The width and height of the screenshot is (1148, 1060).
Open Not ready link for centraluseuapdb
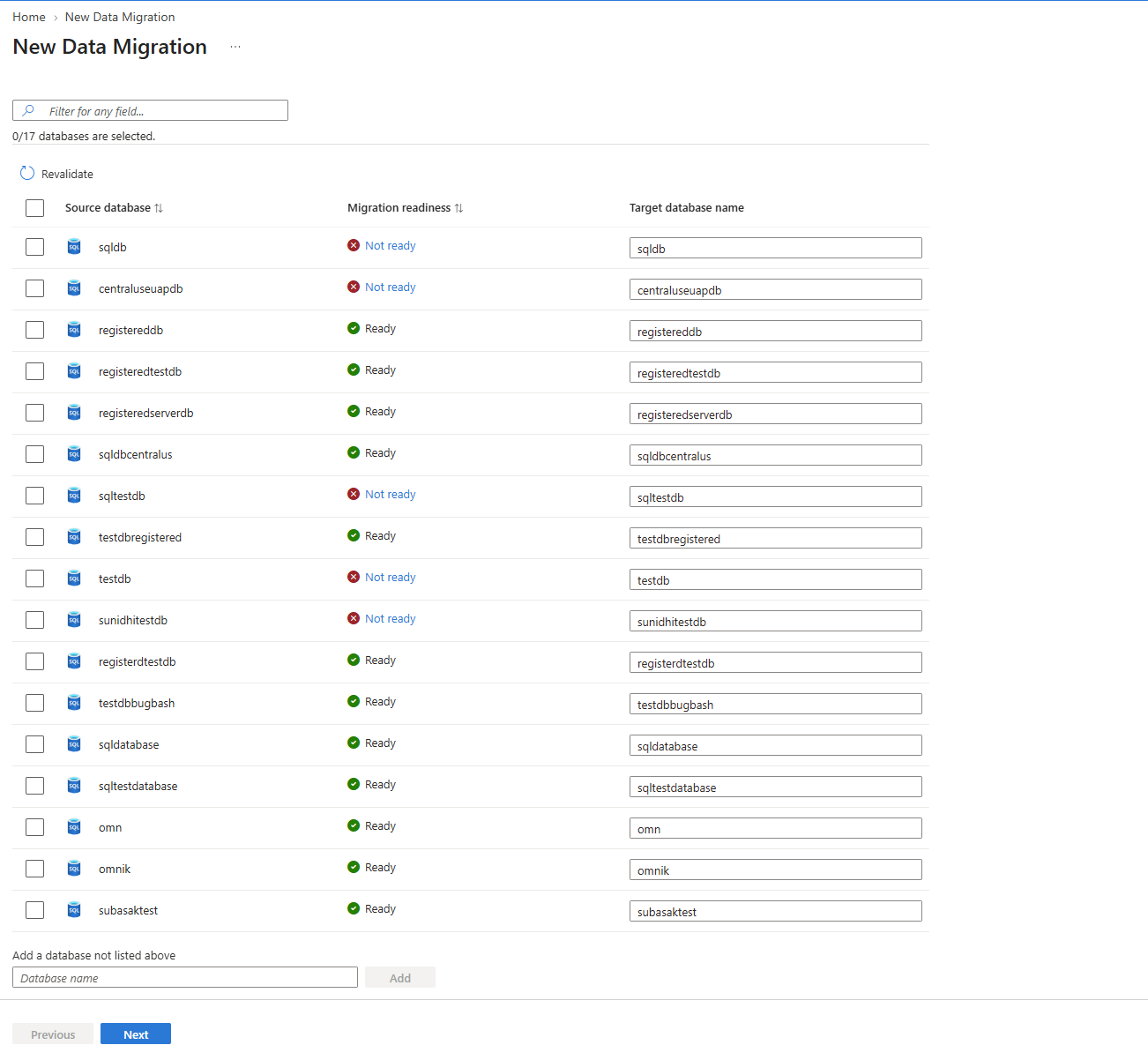(390, 287)
